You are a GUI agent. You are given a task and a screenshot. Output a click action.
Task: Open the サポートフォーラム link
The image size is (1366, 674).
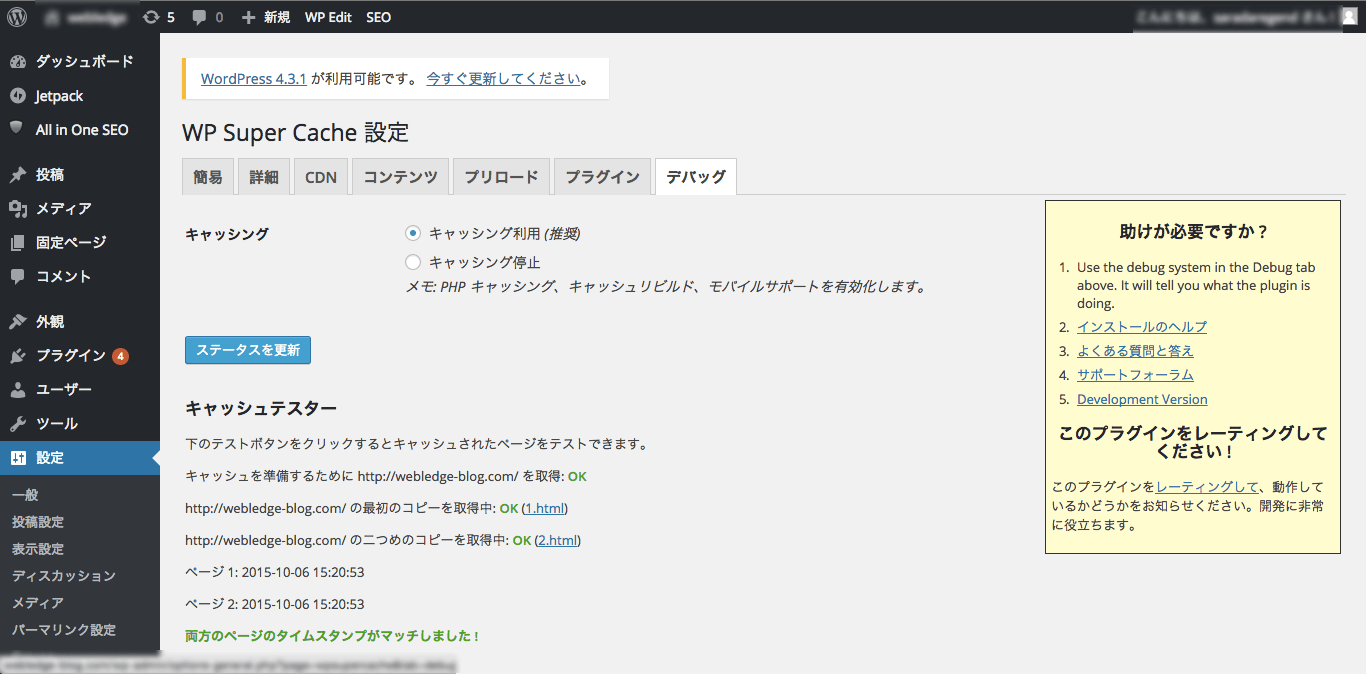(1135, 375)
